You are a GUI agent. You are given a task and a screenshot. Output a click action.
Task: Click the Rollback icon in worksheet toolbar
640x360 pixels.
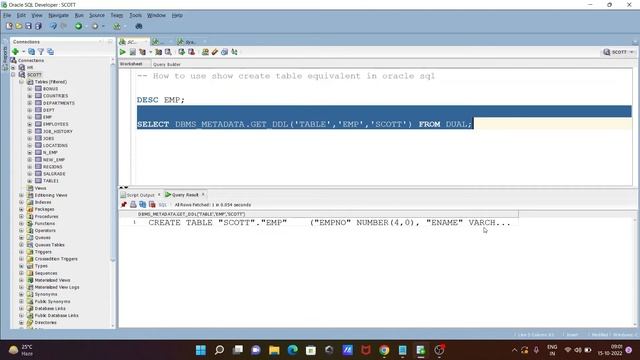pos(191,52)
